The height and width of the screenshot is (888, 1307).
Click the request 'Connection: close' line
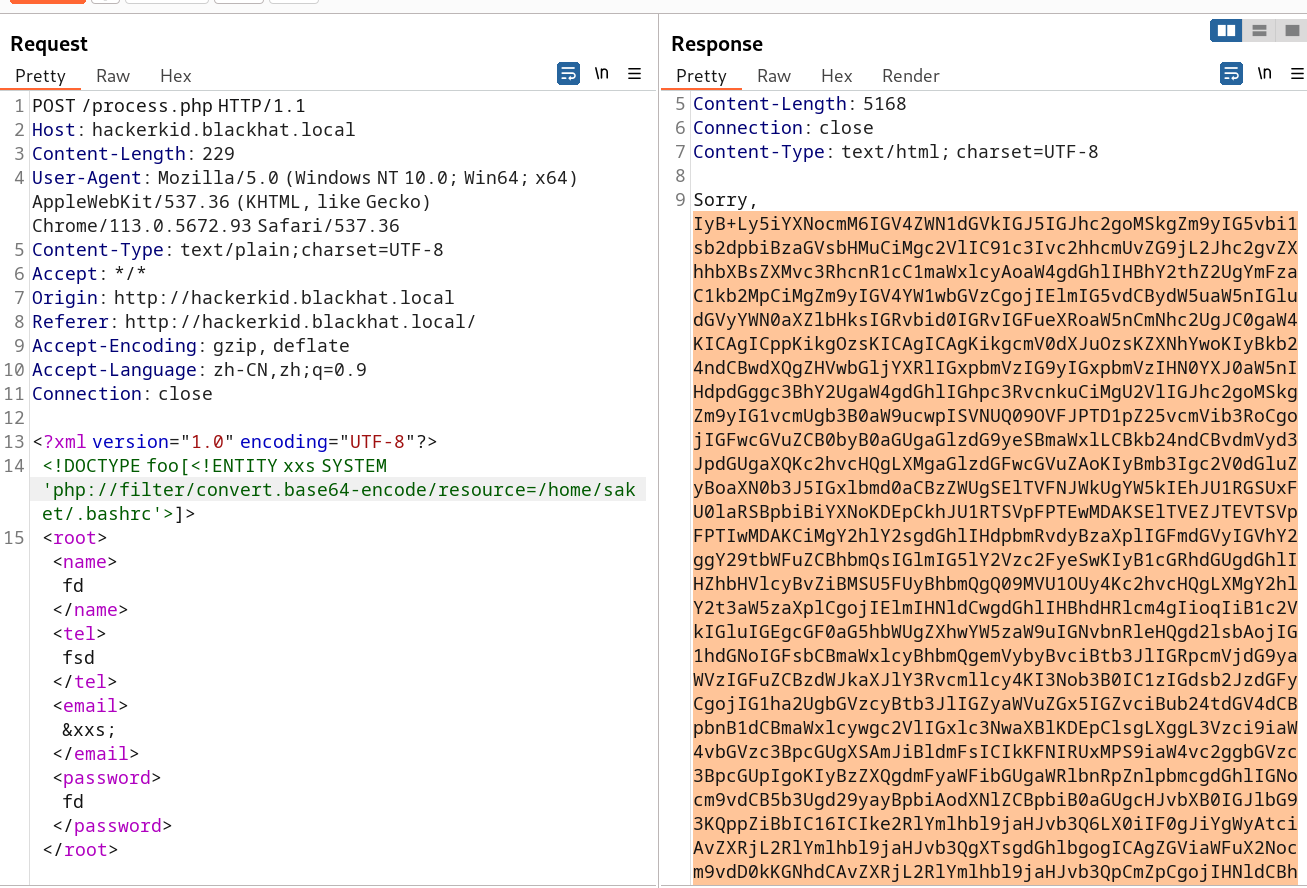pyautogui.click(x=122, y=394)
